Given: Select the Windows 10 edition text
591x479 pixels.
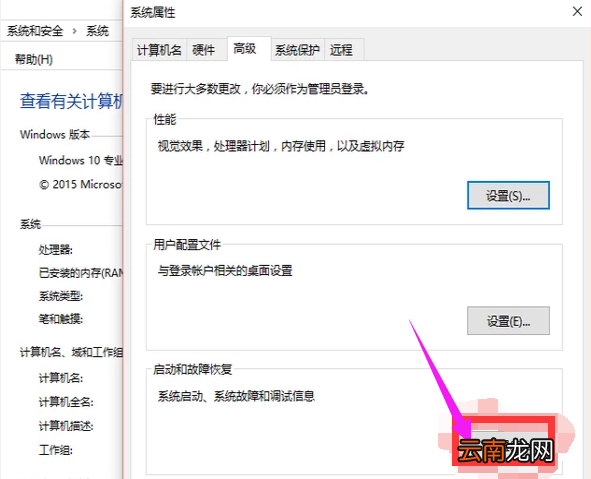Looking at the screenshot, I should 81,160.
